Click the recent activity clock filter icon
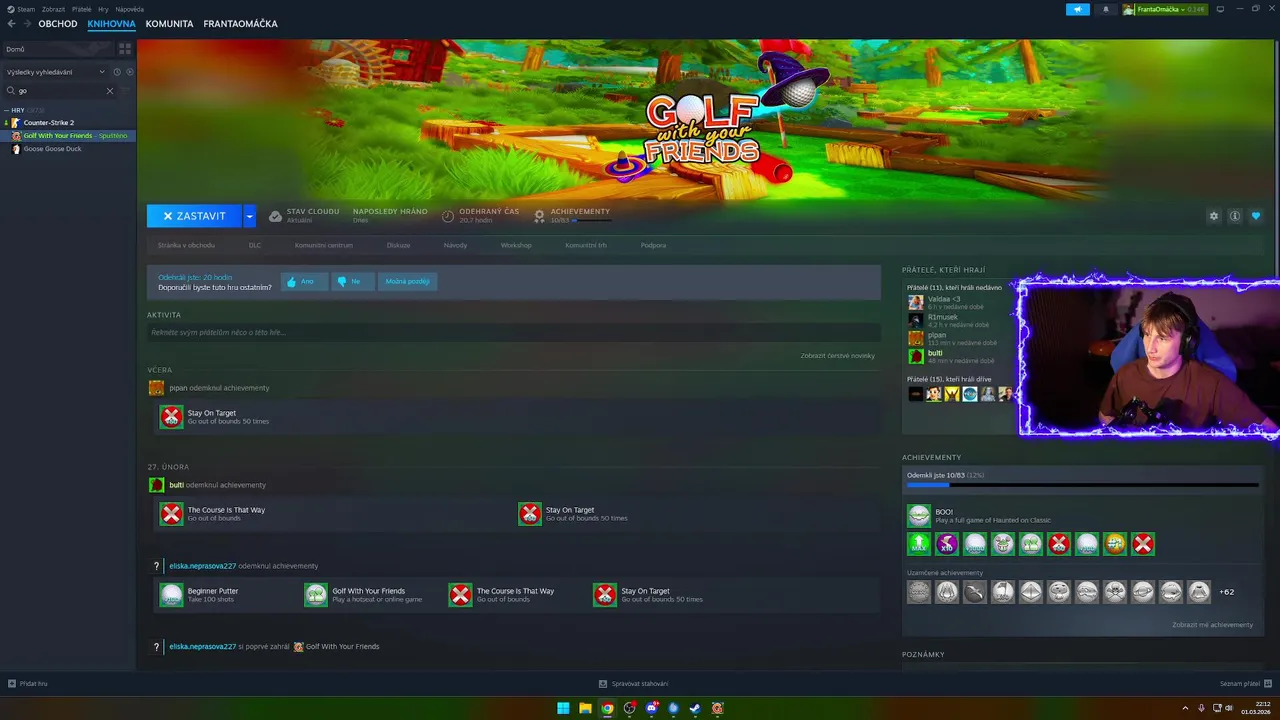This screenshot has width=1280, height=720. (x=117, y=72)
